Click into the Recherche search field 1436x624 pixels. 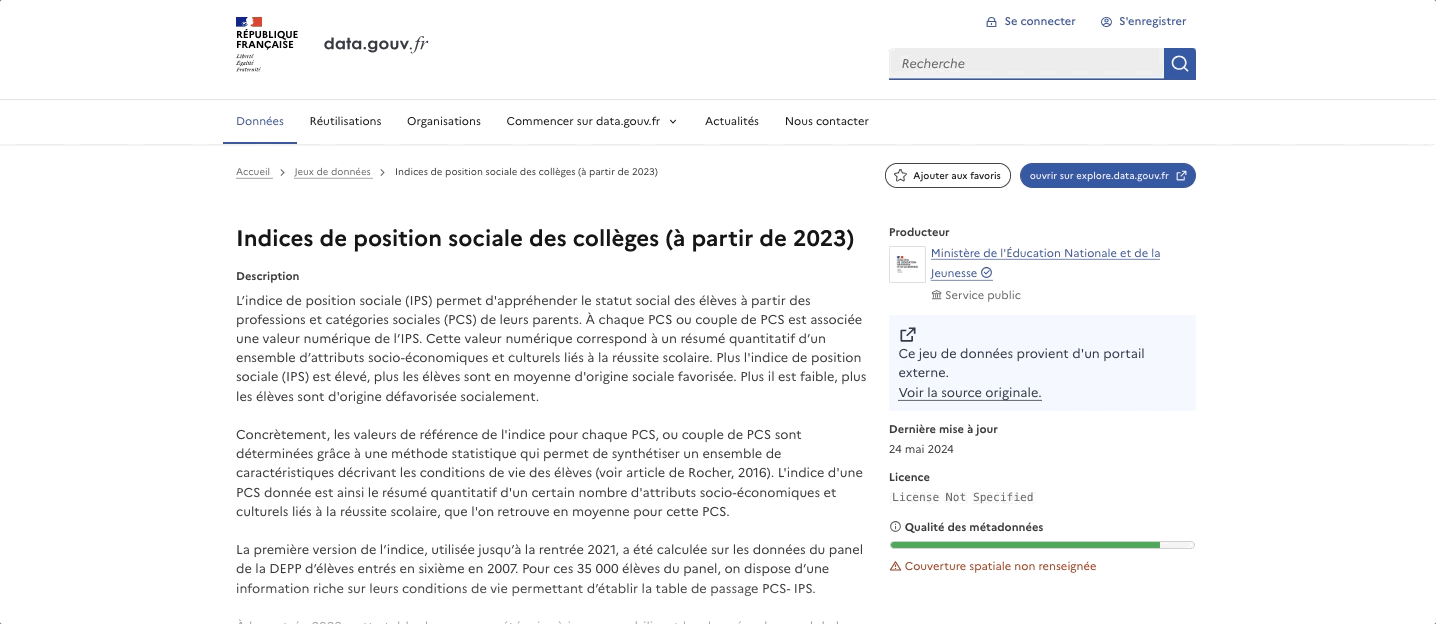(x=1025, y=64)
